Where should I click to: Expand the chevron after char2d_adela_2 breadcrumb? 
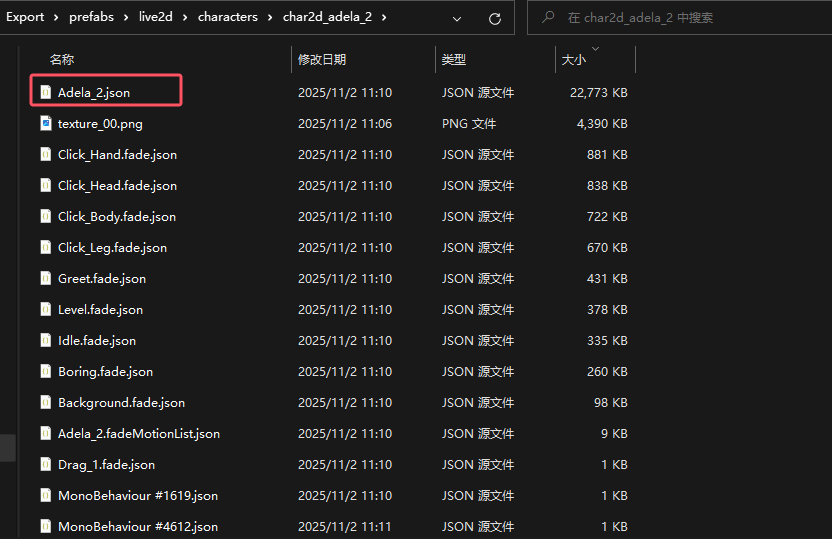click(x=384, y=18)
